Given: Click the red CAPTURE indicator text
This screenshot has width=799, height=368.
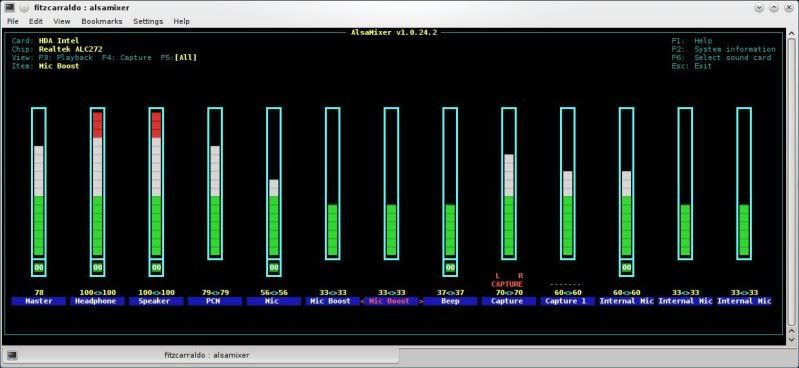Looking at the screenshot, I should point(508,284).
